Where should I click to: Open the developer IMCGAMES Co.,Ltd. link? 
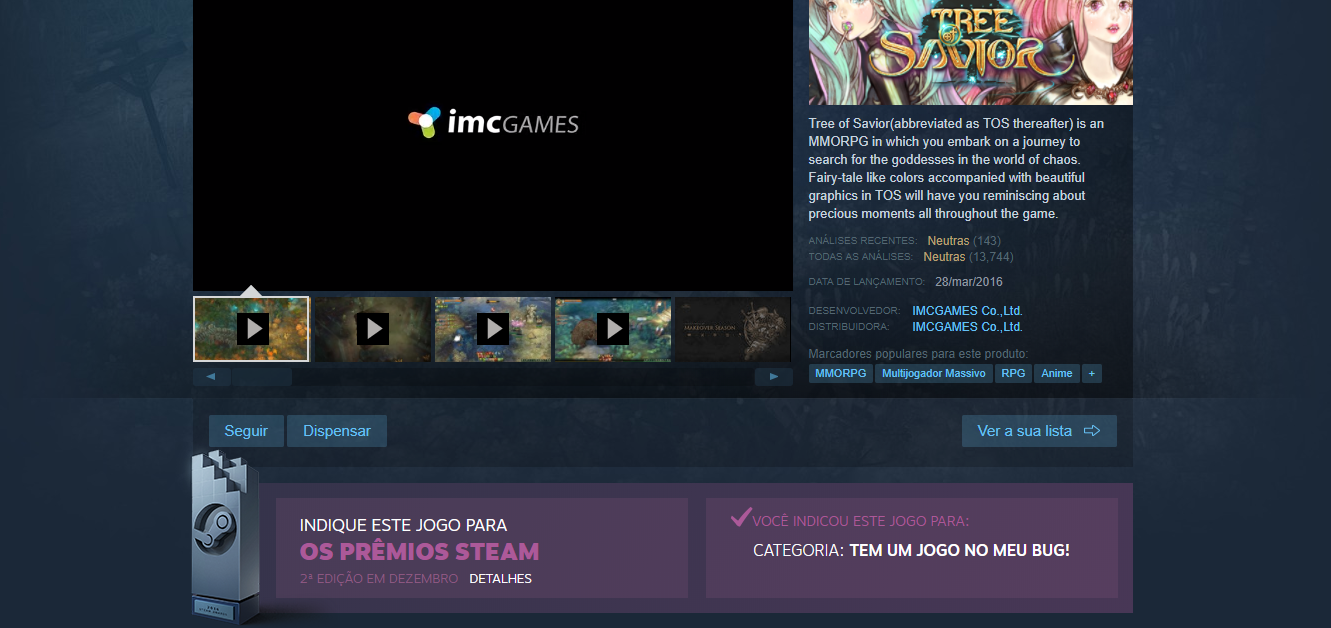967,311
